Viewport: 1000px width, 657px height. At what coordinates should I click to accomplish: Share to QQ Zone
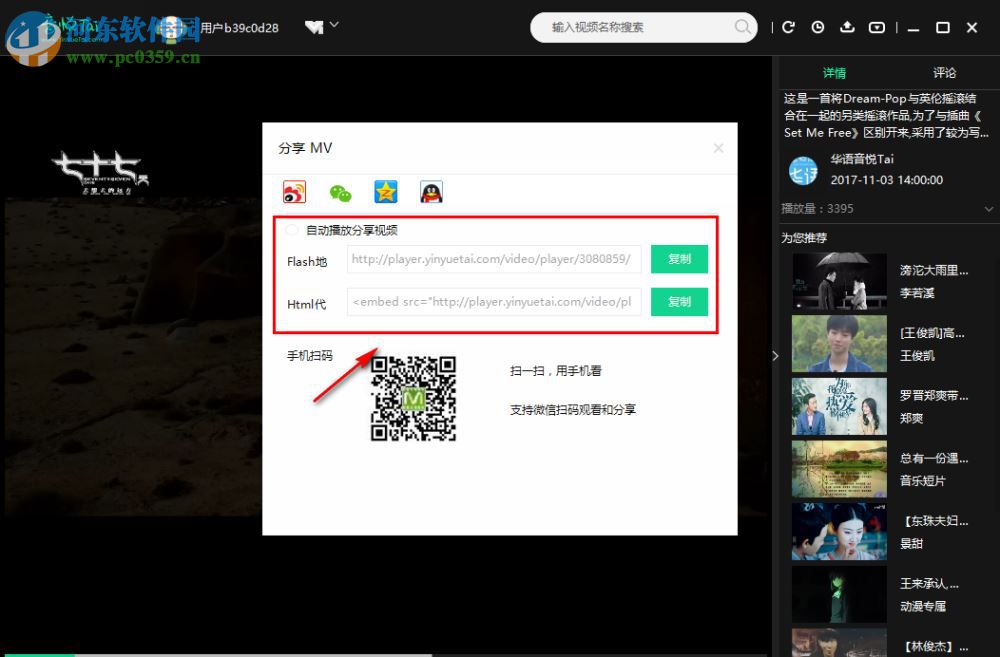[x=385, y=192]
